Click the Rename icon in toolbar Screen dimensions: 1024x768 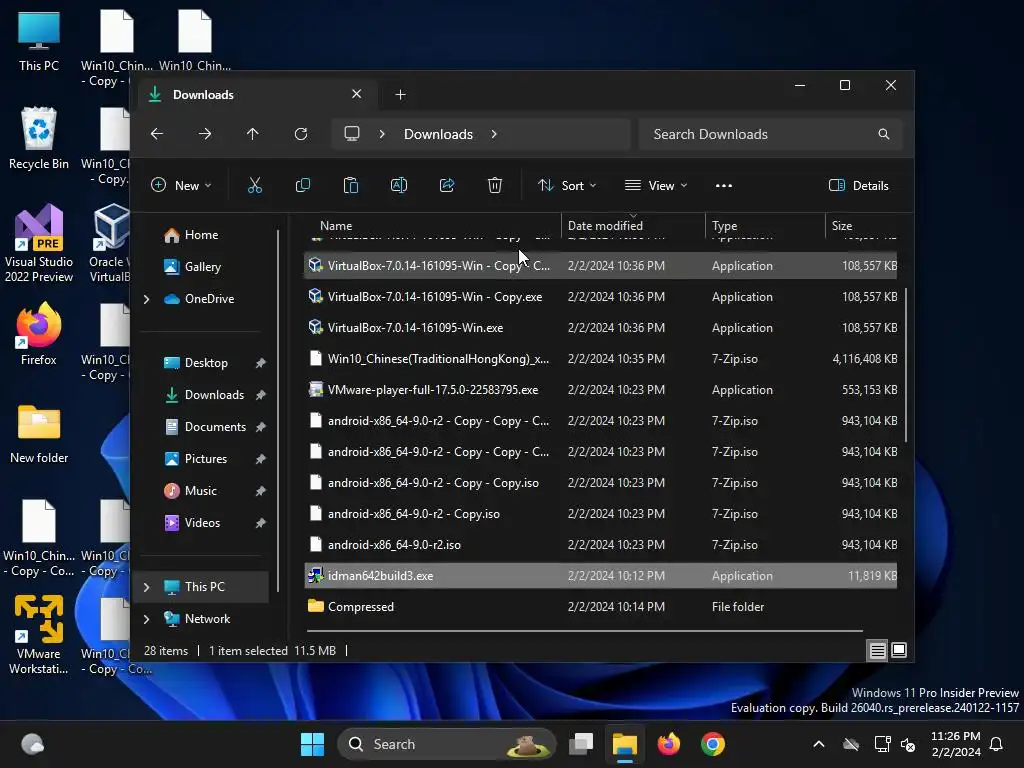399,185
